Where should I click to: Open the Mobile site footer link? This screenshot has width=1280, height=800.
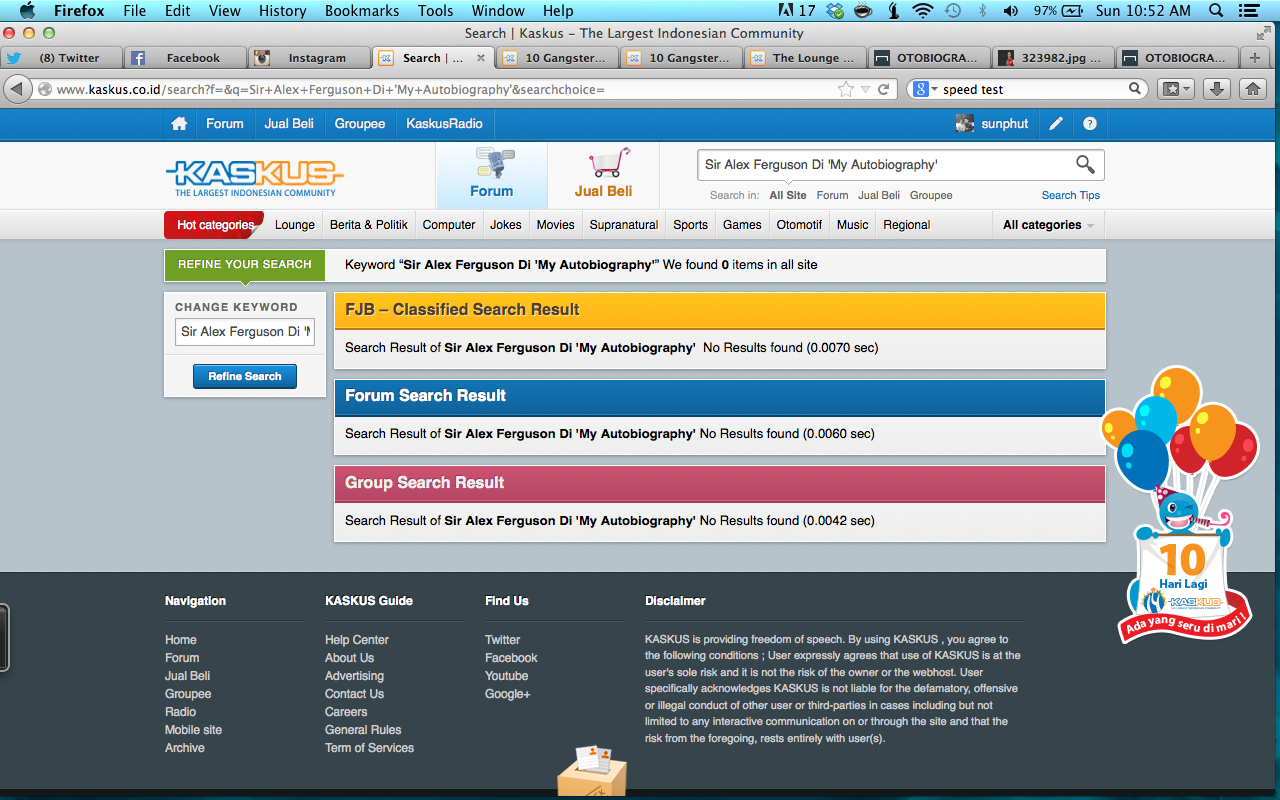point(193,730)
